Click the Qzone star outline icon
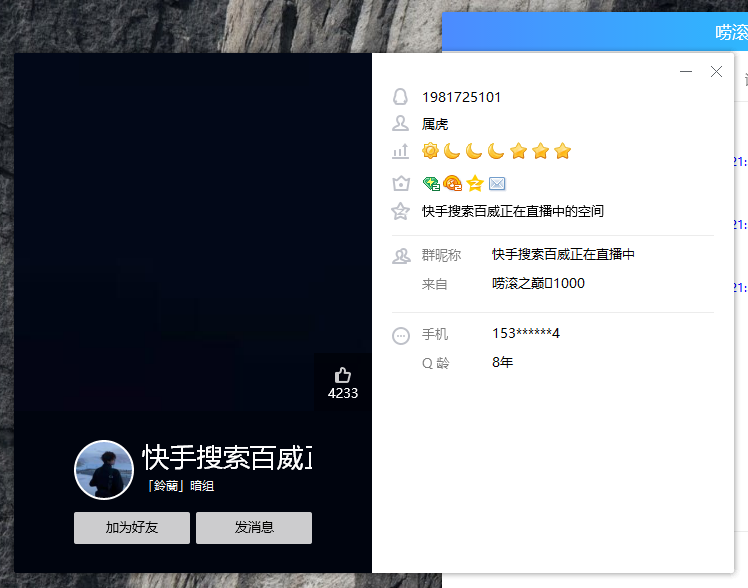This screenshot has height=588, width=748. pos(400,211)
